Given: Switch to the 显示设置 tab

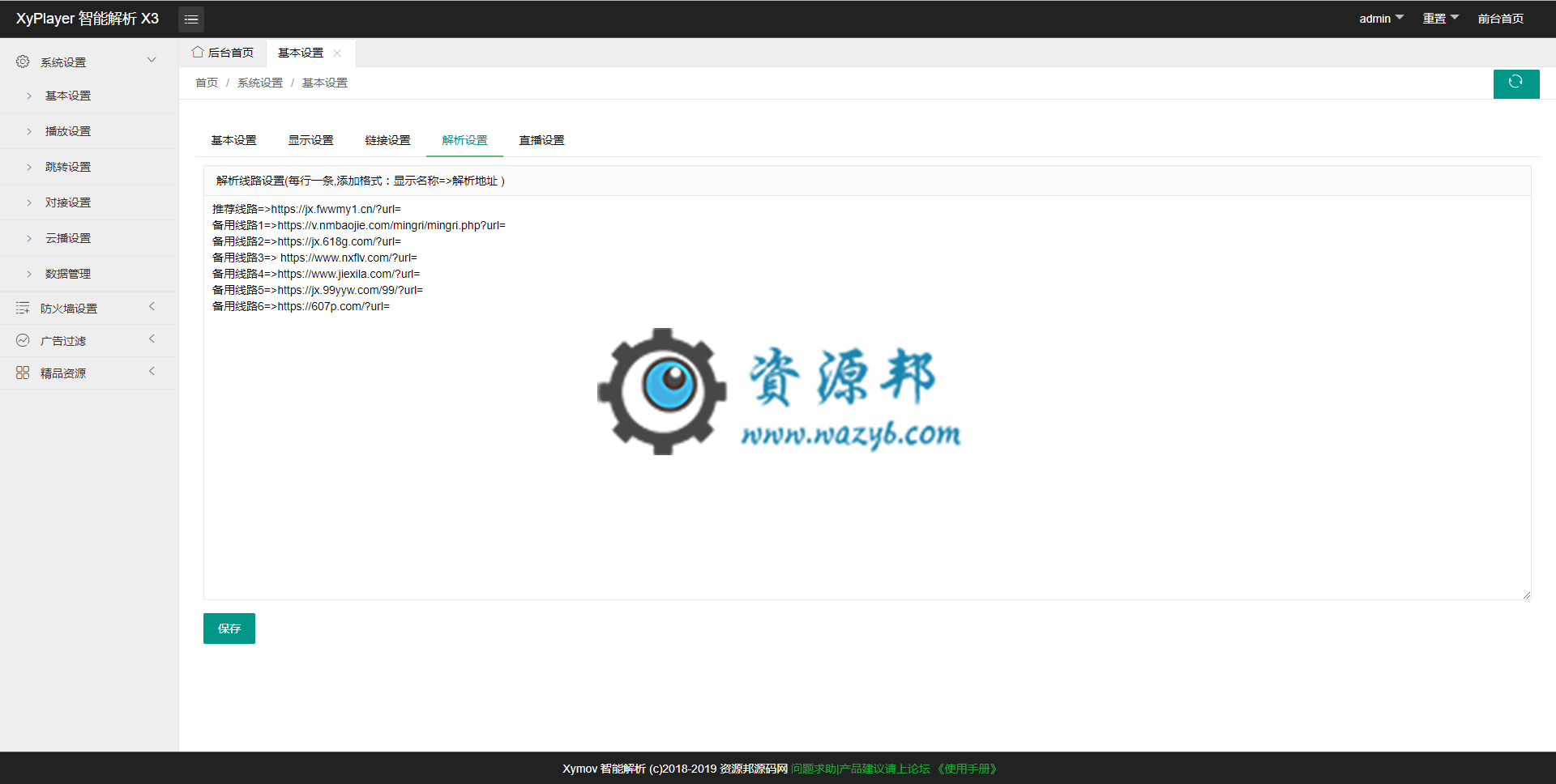Looking at the screenshot, I should [310, 140].
